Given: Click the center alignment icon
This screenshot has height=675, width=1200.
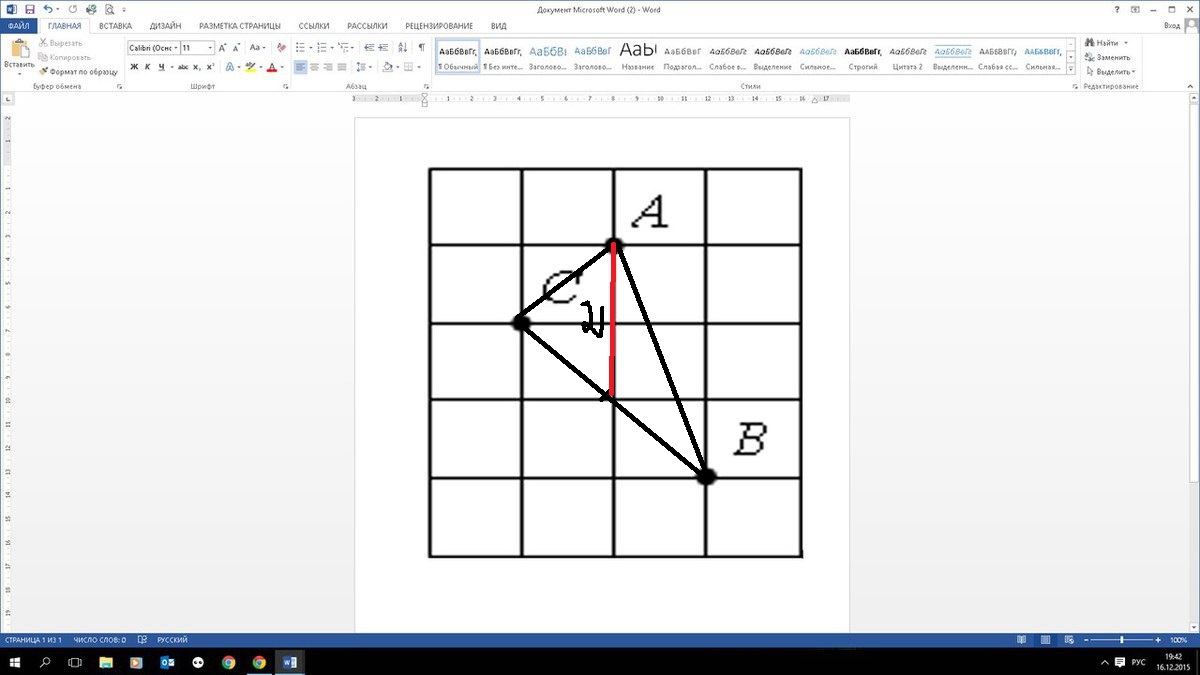Looking at the screenshot, I should coord(315,67).
